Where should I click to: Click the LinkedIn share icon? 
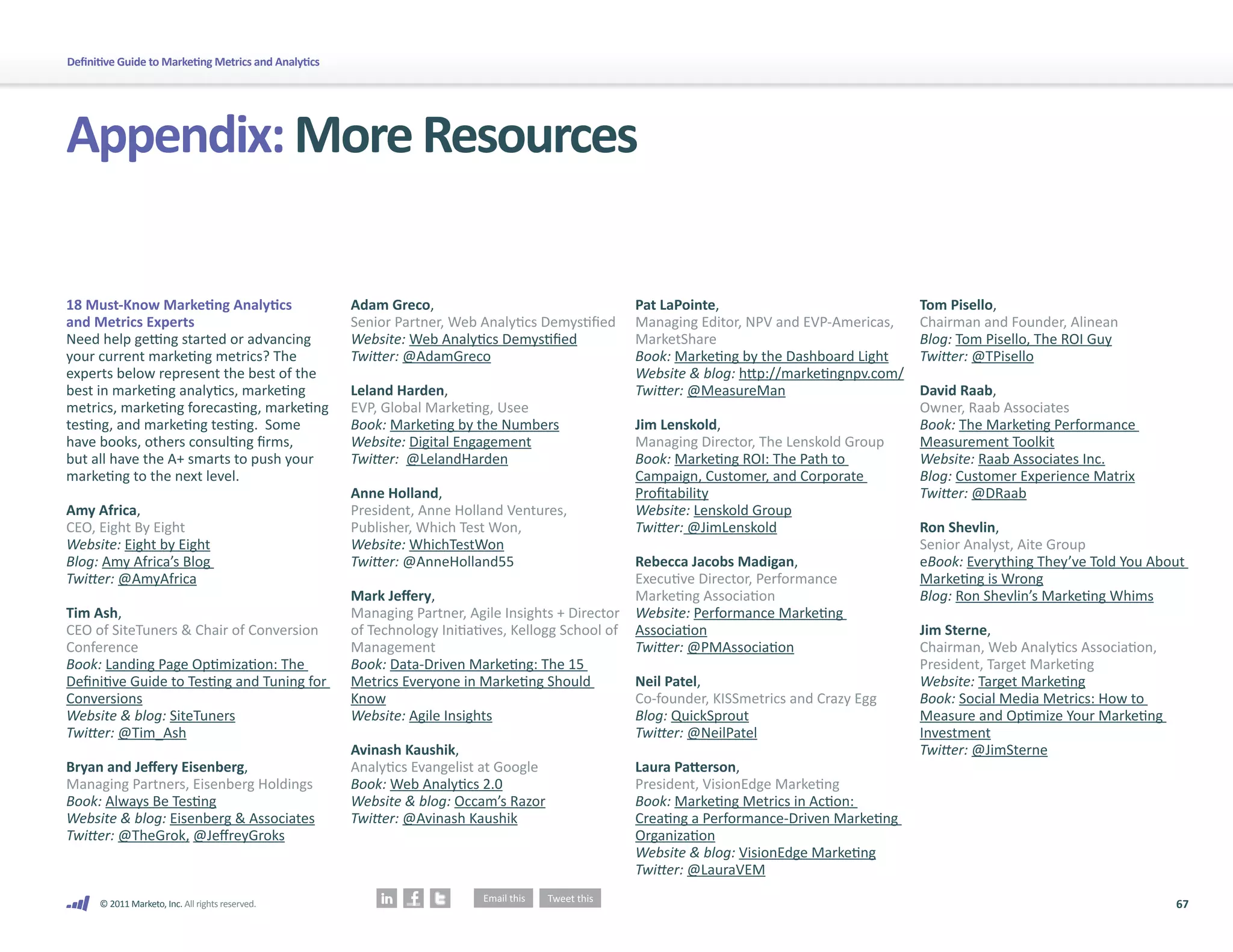387,898
